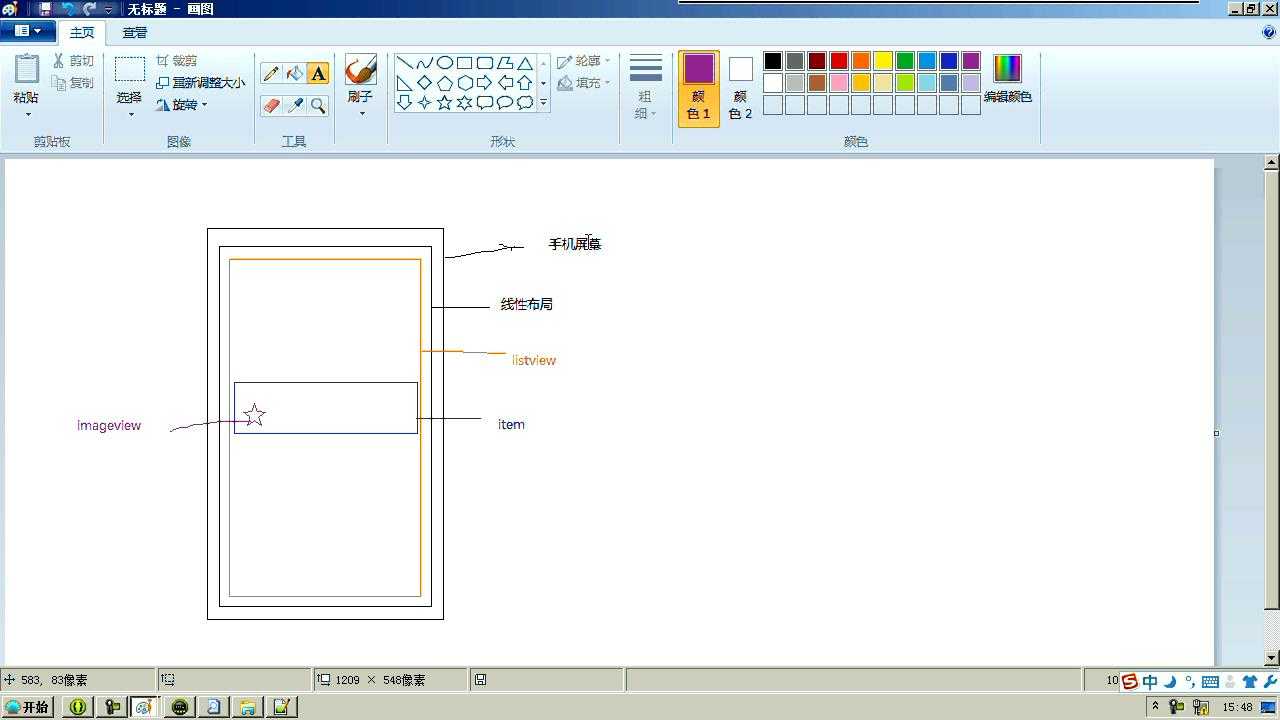
Task: Pick the red color swatch
Action: (x=839, y=61)
